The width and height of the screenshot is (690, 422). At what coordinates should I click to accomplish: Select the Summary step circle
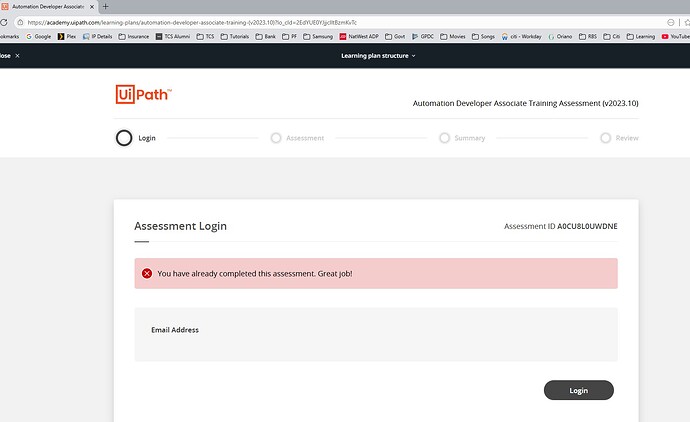pos(444,138)
